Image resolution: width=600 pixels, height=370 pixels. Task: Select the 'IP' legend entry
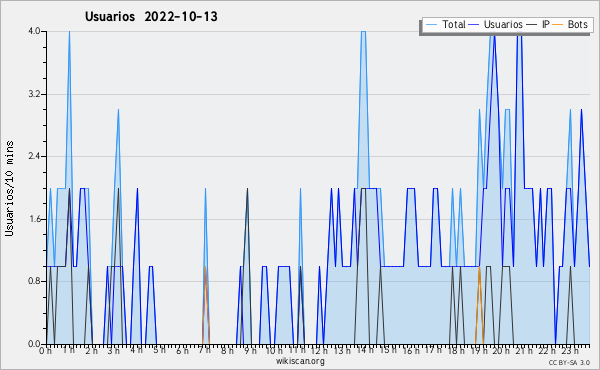tap(546, 24)
